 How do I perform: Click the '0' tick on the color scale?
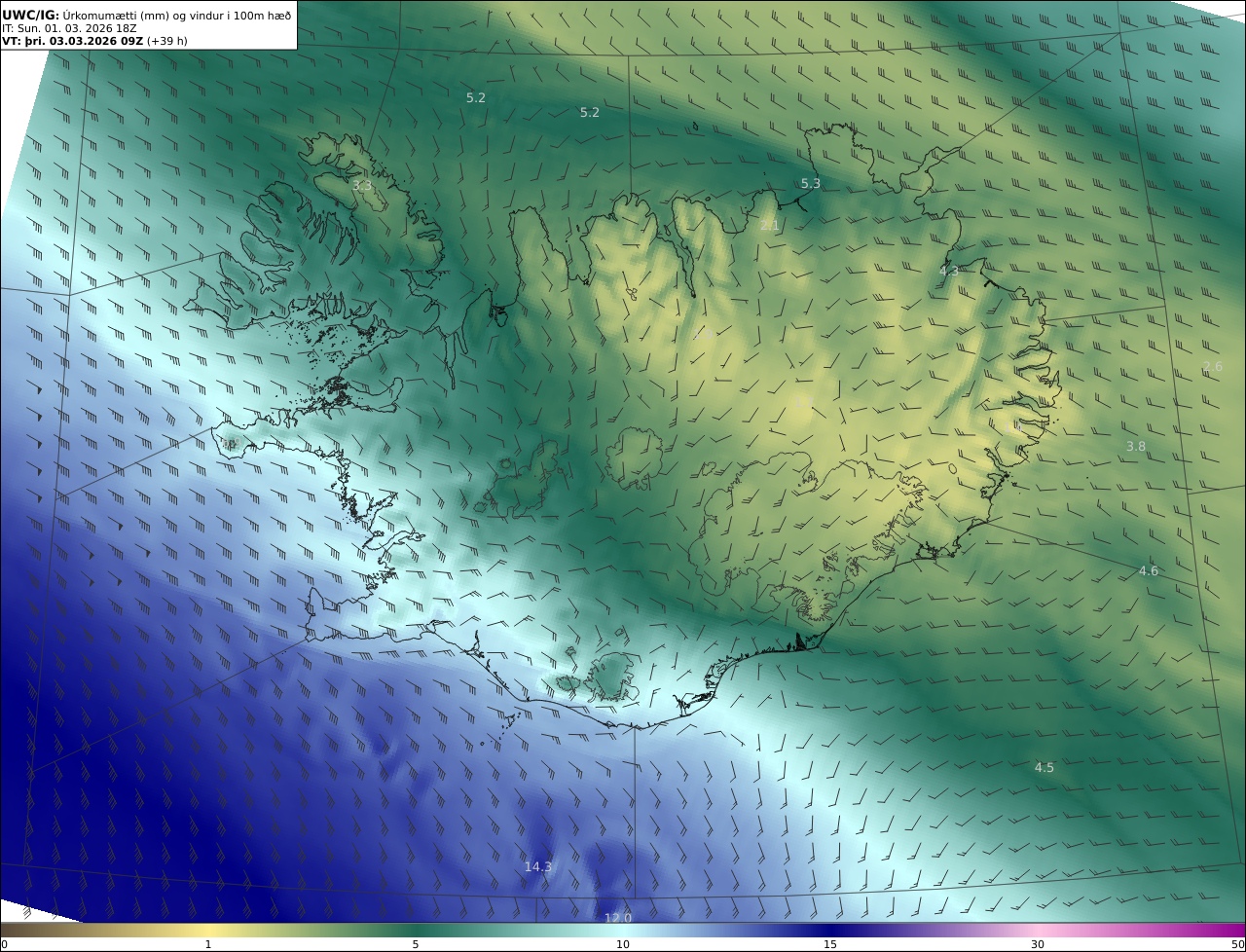[4, 944]
